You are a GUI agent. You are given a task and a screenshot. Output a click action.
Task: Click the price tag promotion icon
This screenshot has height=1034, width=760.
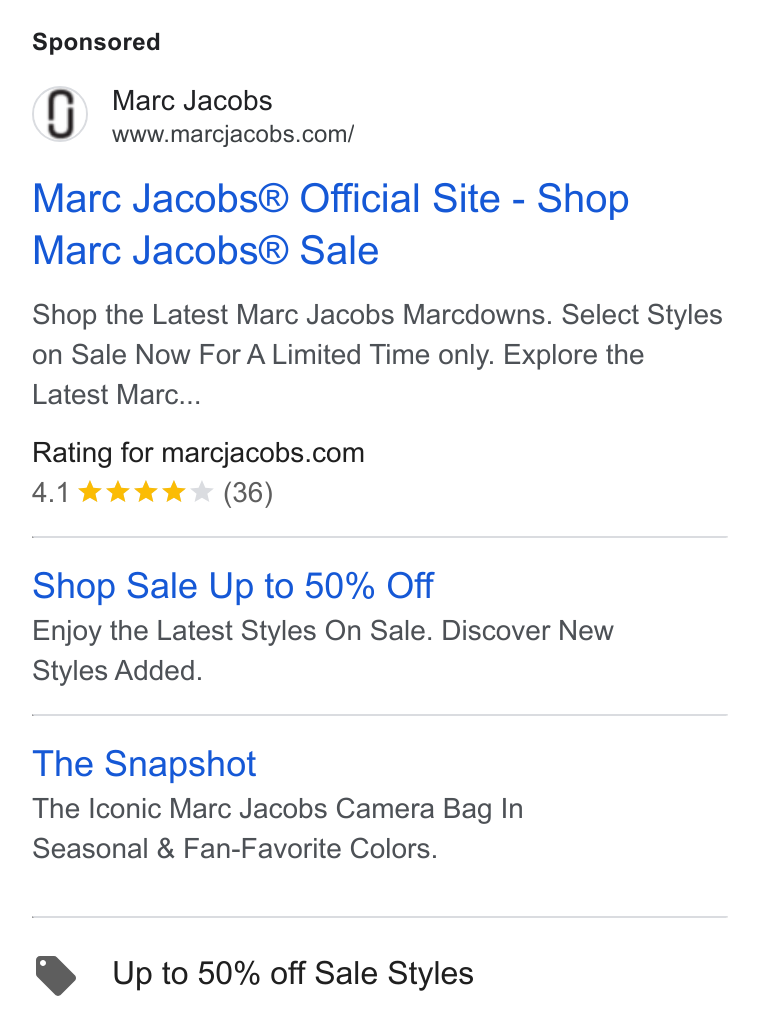(x=55, y=975)
